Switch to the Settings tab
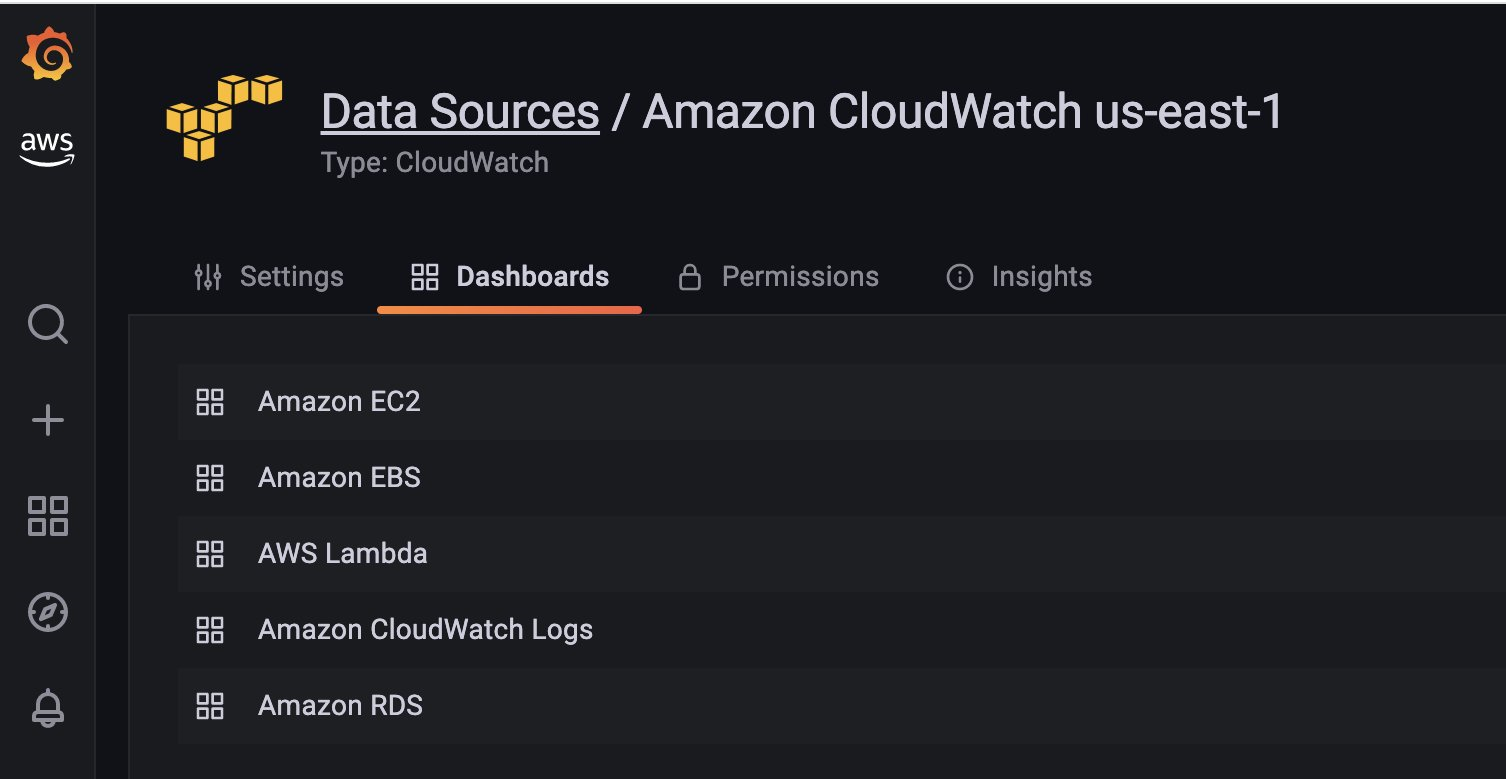1506x779 pixels. click(x=268, y=277)
